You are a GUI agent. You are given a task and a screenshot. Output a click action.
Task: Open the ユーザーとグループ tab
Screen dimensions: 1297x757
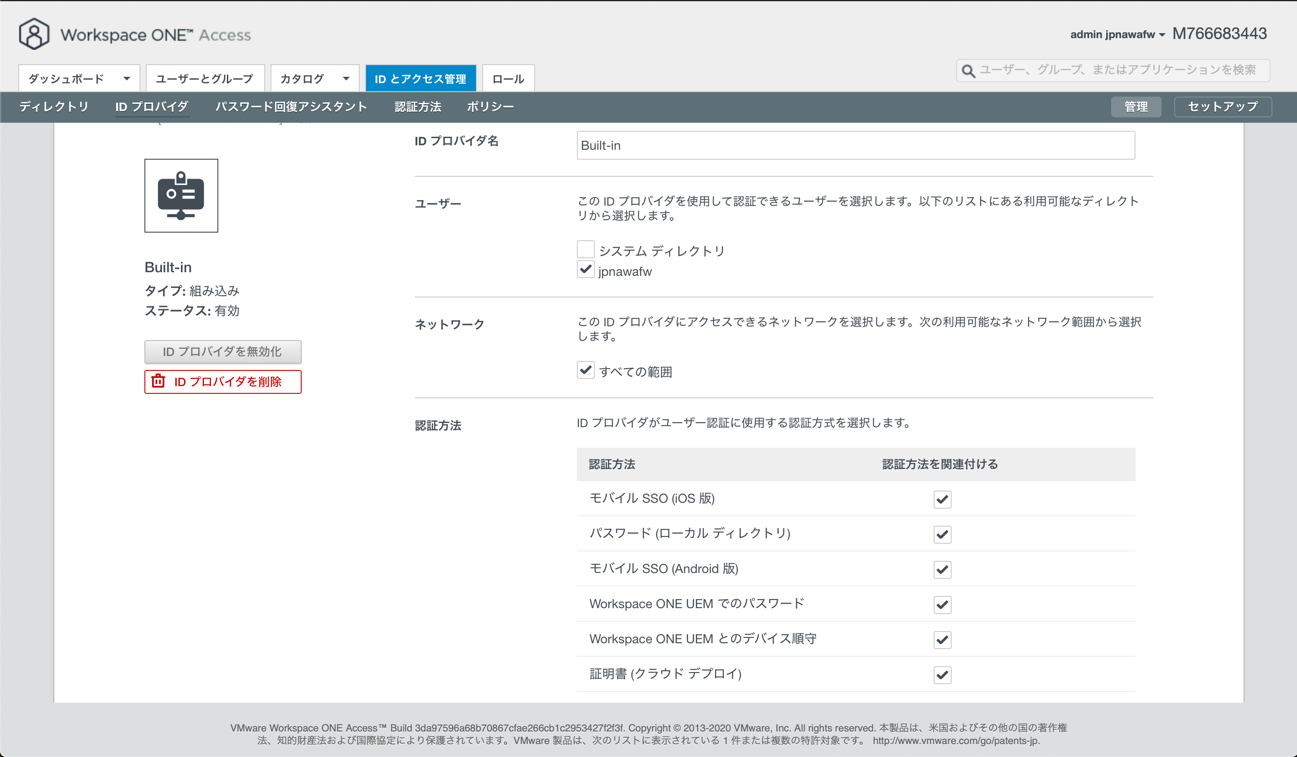click(204, 78)
